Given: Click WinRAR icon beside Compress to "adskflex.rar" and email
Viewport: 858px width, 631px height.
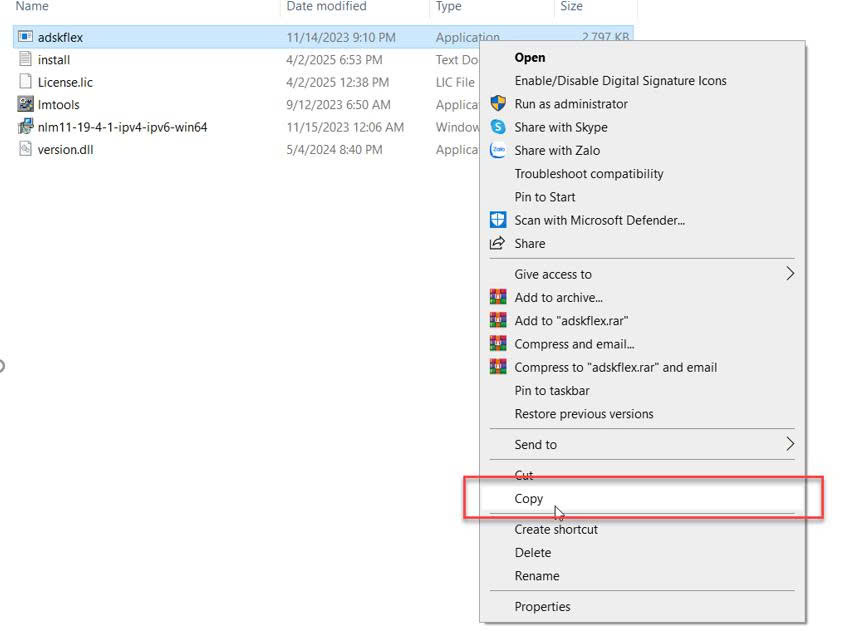Looking at the screenshot, I should pos(498,367).
